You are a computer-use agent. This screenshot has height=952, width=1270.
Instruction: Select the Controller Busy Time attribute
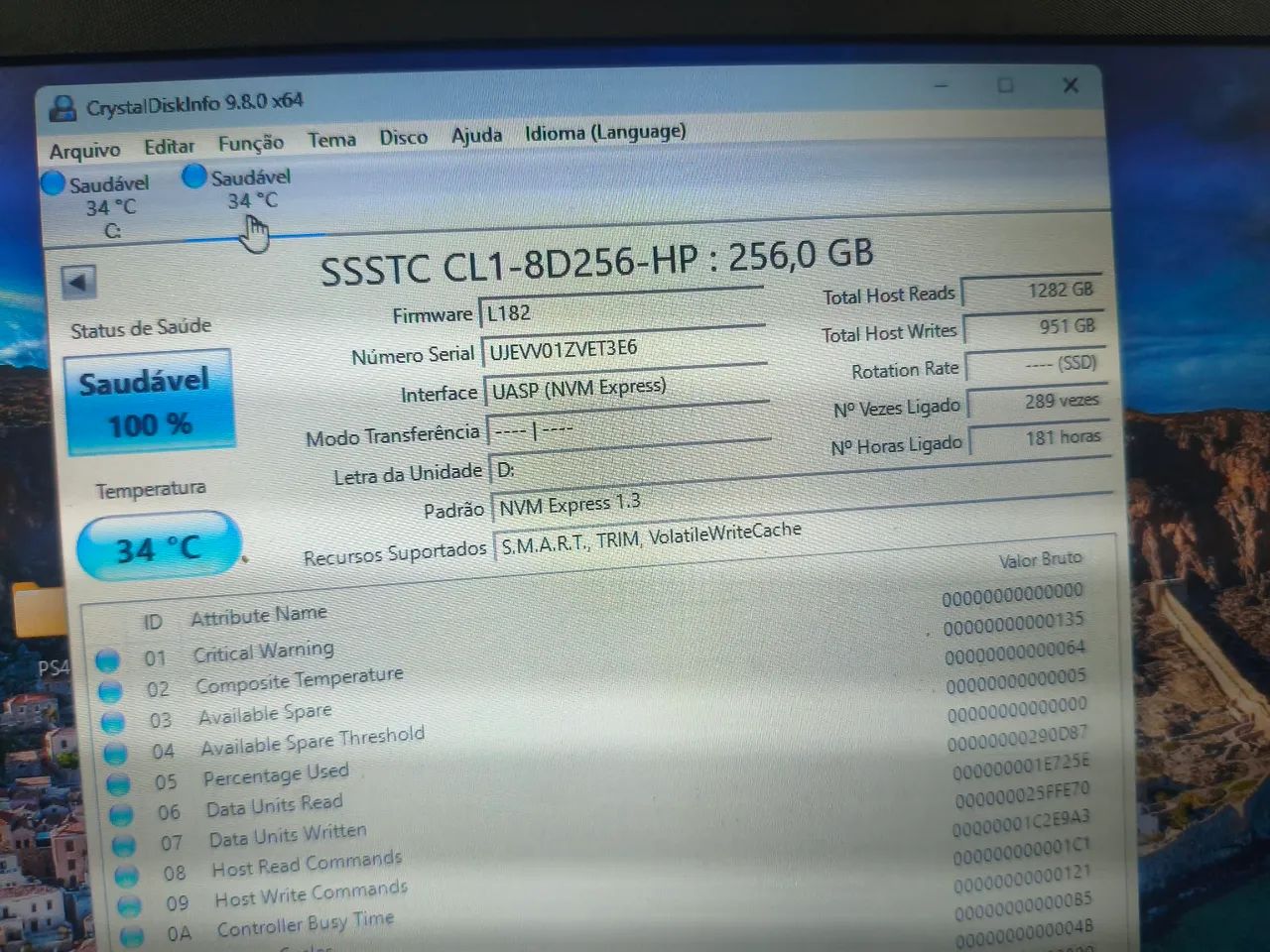coord(306,923)
